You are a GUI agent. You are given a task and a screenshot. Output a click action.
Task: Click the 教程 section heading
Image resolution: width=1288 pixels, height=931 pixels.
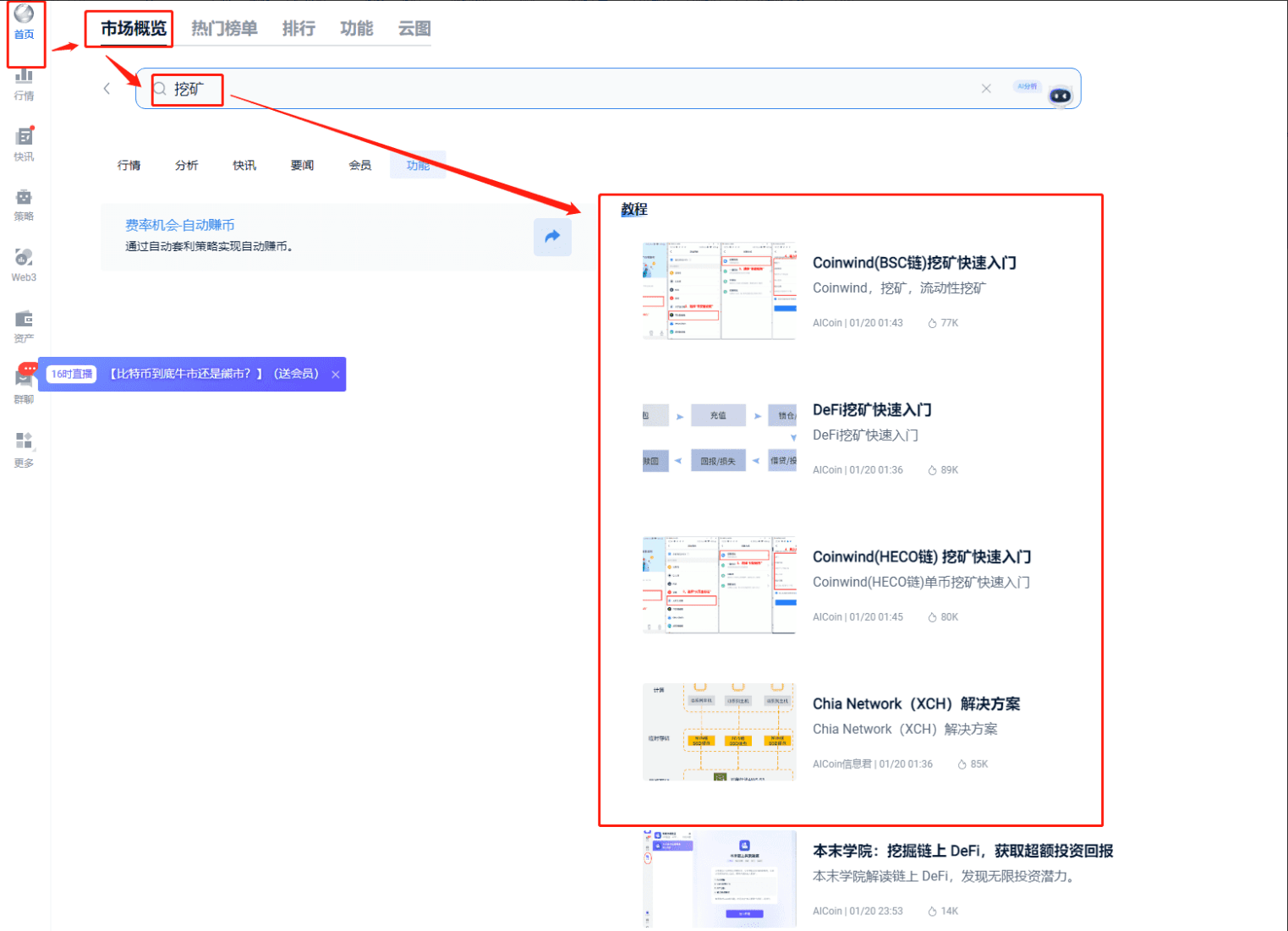coord(634,209)
